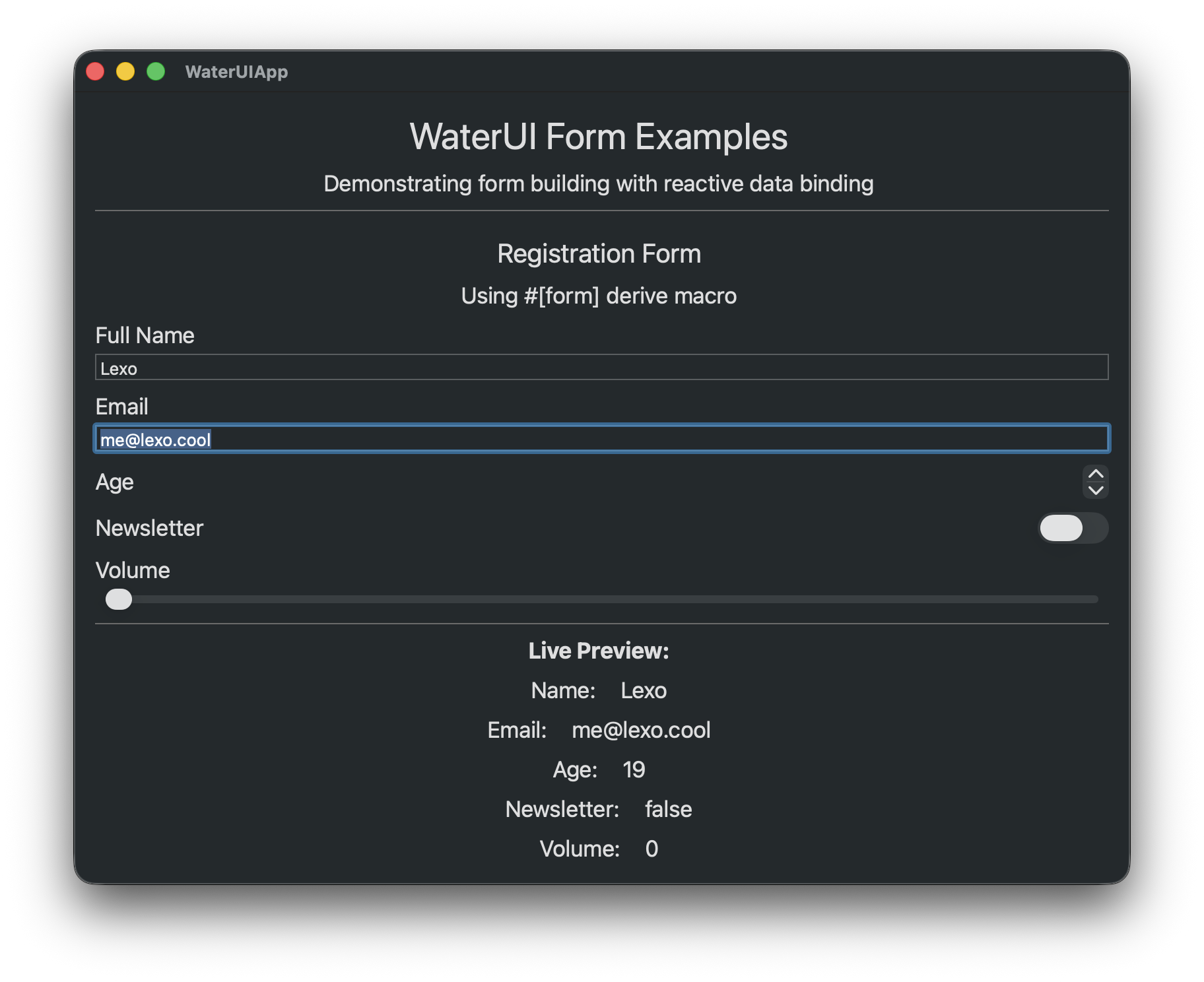The height and width of the screenshot is (982, 1204).
Task: Click the WaterUI Form Examples title
Action: click(x=599, y=137)
